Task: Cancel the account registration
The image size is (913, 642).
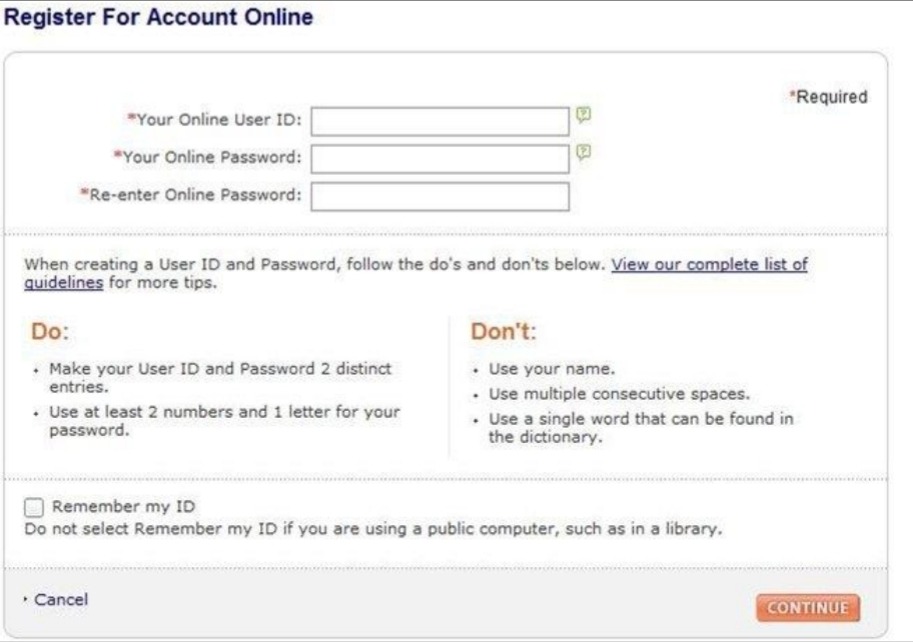Action: pos(61,600)
